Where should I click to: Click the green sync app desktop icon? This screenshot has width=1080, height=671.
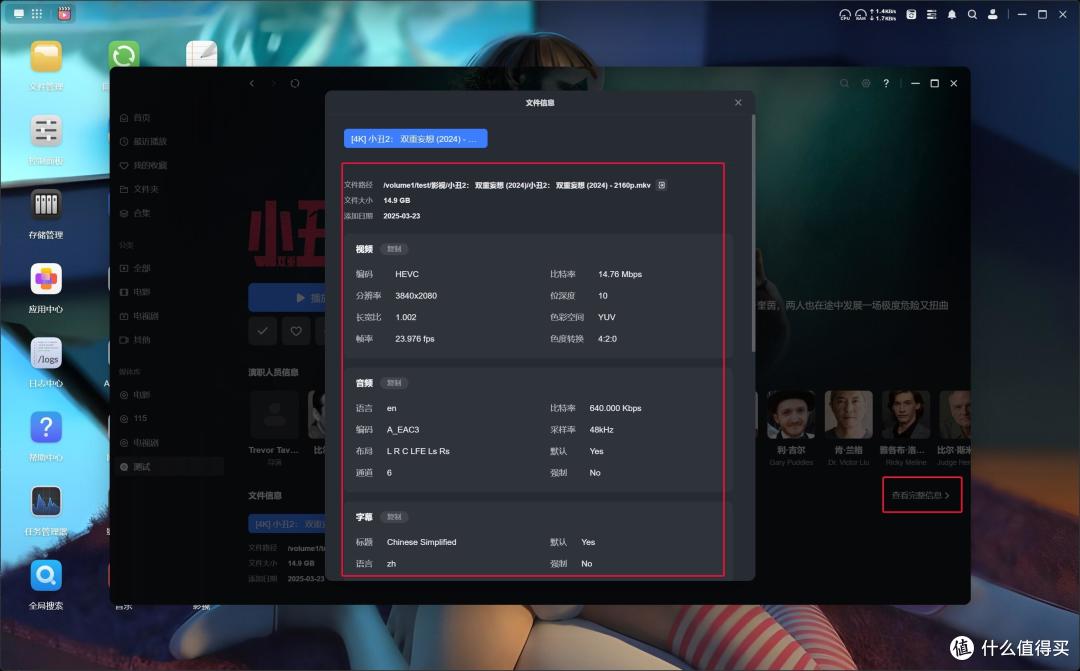click(x=124, y=54)
